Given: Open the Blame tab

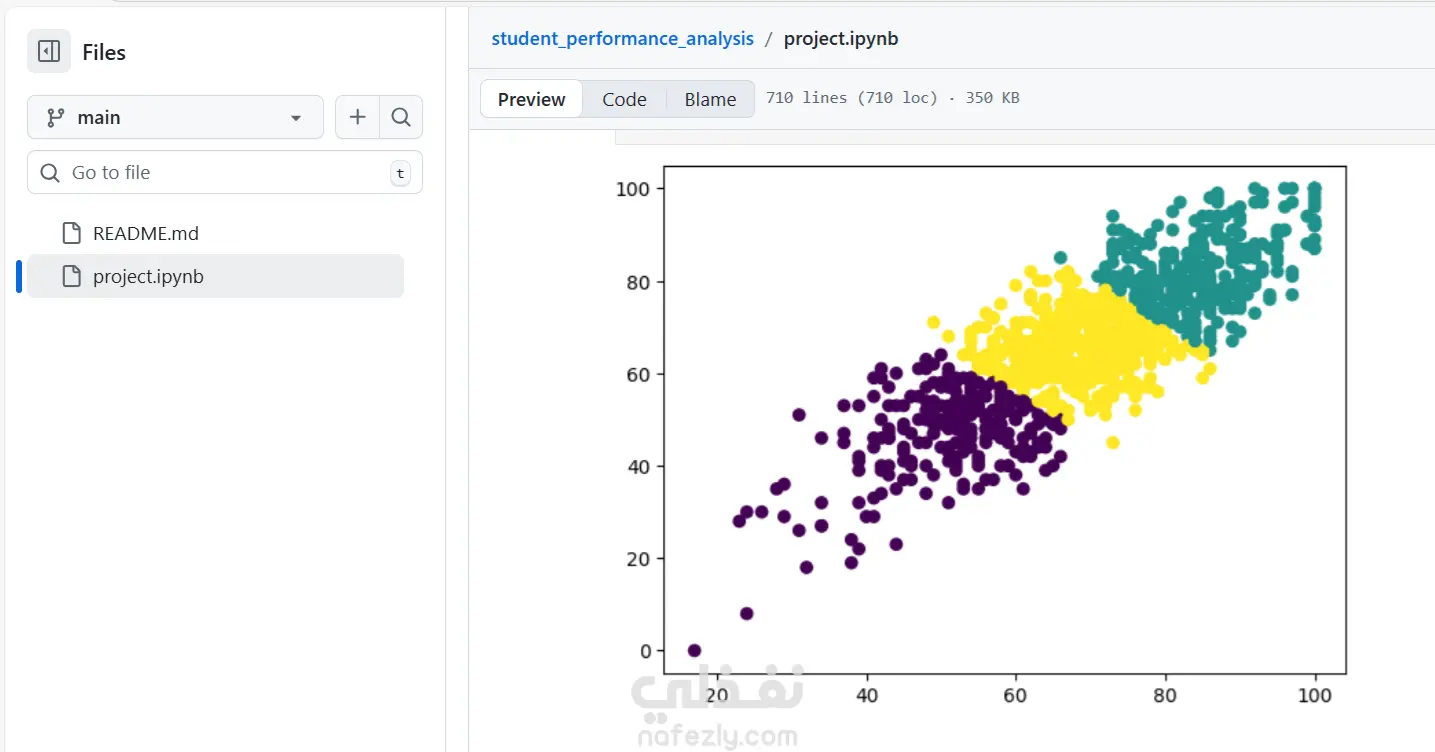Looking at the screenshot, I should [710, 99].
